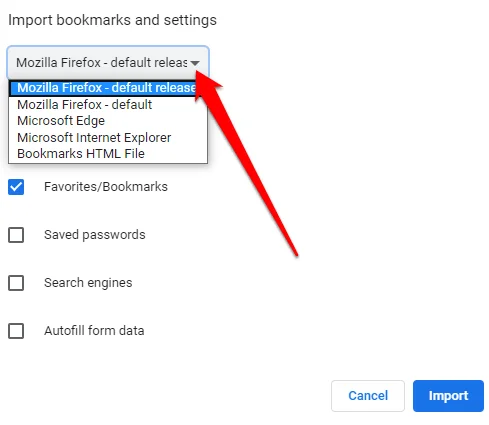
Task: Choose Bookmarks HTML File option
Action: 108,154
